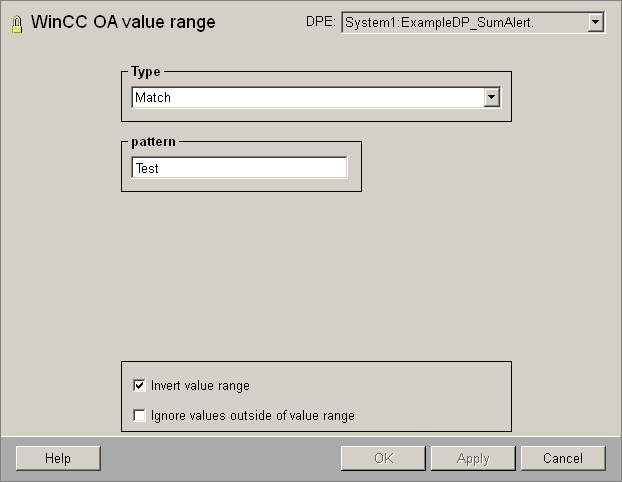Click the DPE: label
The height and width of the screenshot is (482, 622).
(x=320, y=22)
